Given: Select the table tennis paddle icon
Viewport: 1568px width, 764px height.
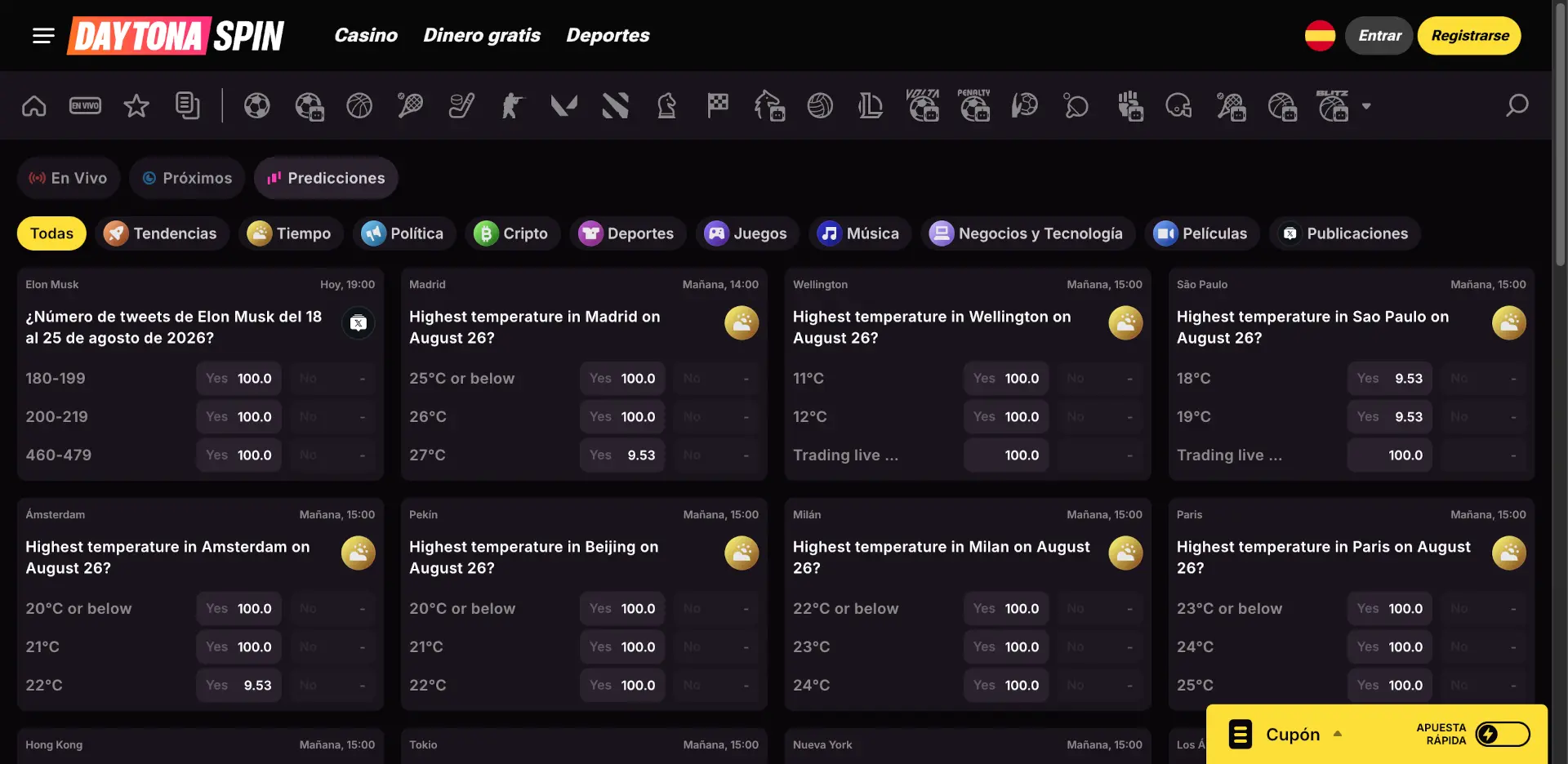Looking at the screenshot, I should (x=1076, y=105).
